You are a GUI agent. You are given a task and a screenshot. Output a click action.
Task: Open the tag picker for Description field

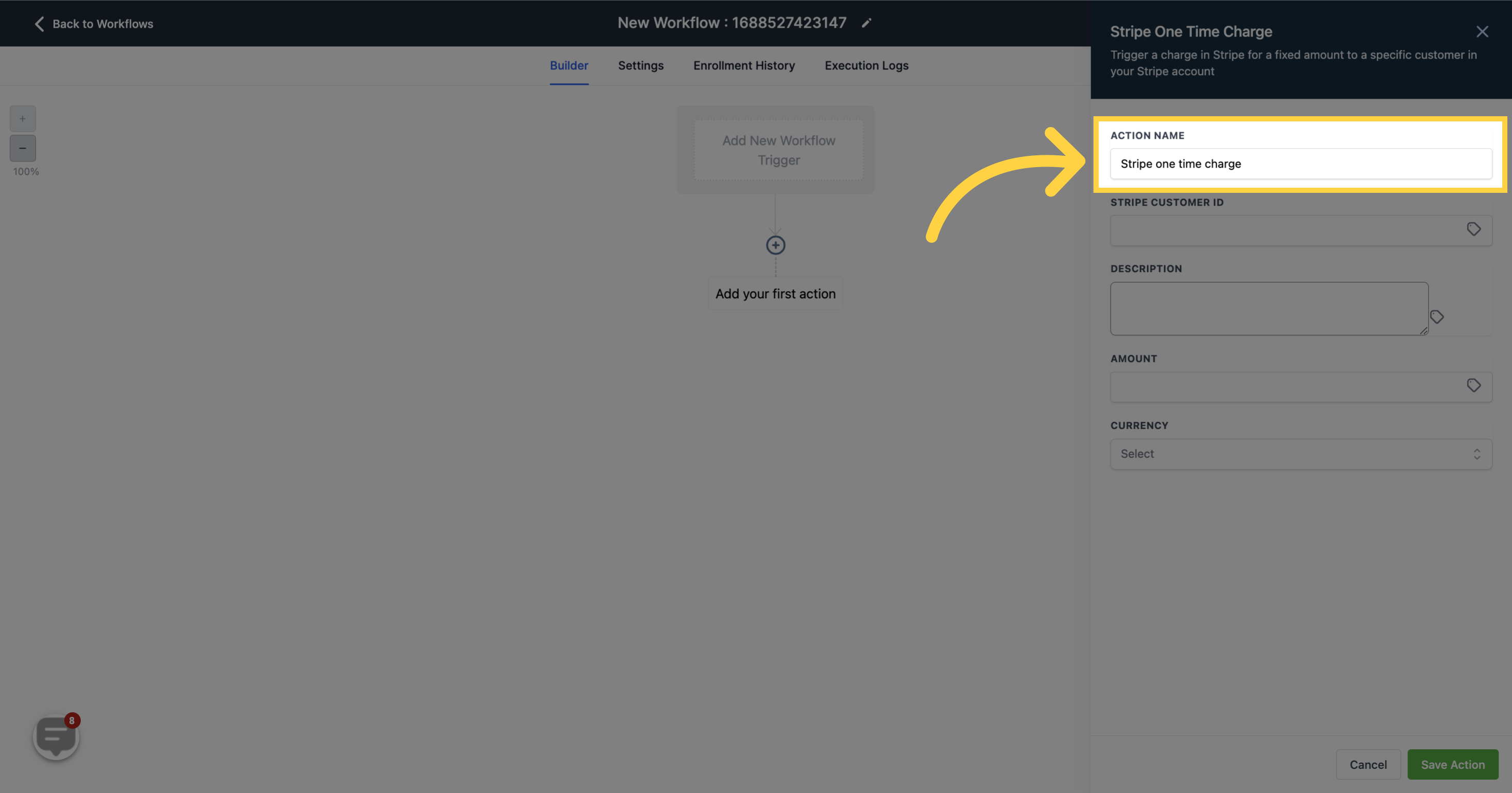pos(1436,317)
